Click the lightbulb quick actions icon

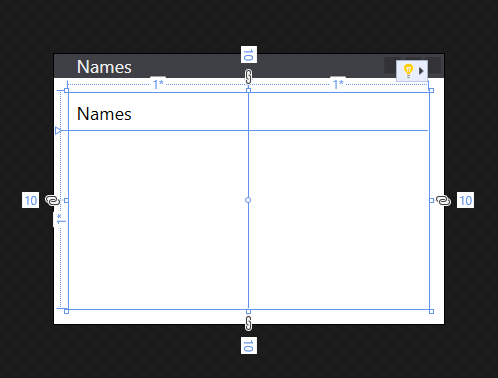tap(408, 71)
